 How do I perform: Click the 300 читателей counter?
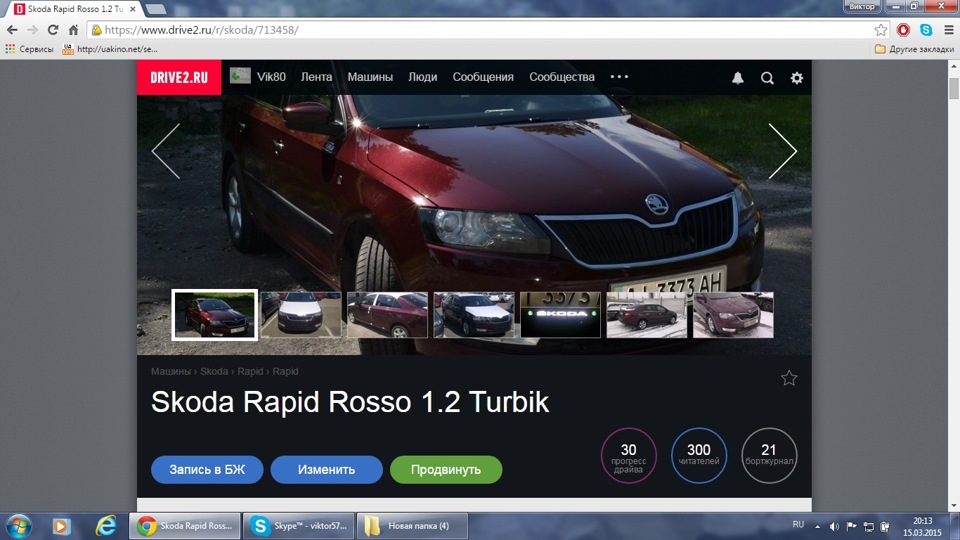699,456
